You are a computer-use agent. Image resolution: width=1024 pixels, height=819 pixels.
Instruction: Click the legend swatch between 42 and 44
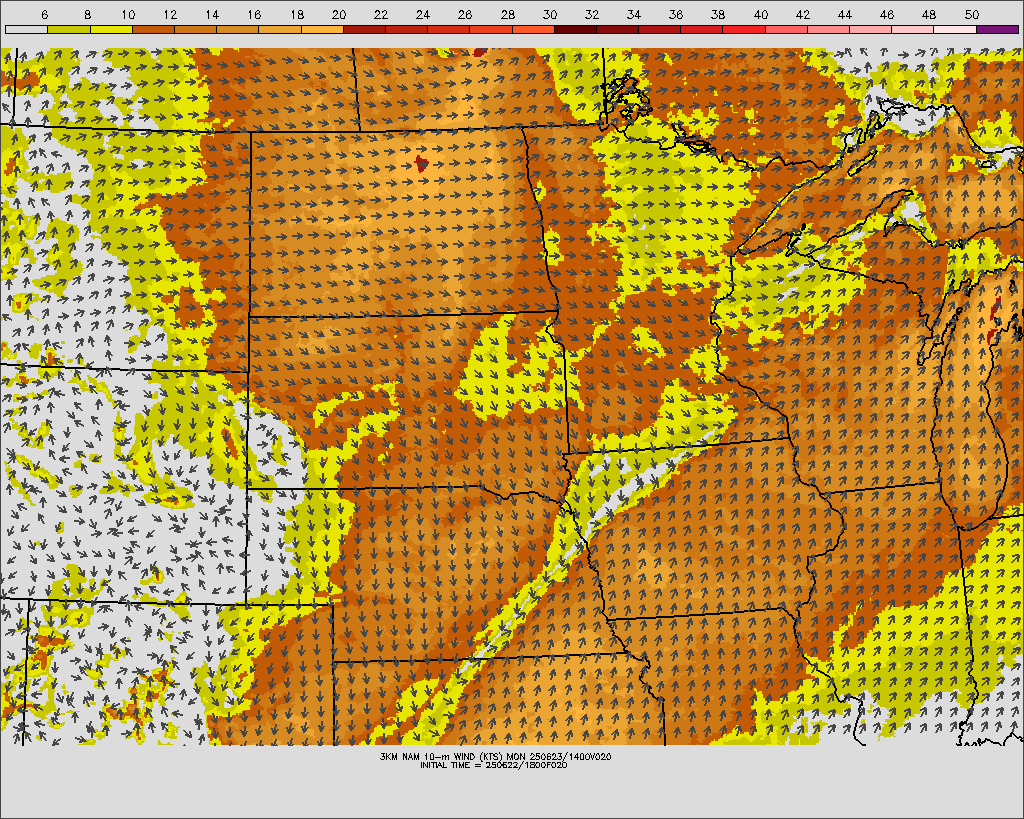pyautogui.click(x=828, y=29)
